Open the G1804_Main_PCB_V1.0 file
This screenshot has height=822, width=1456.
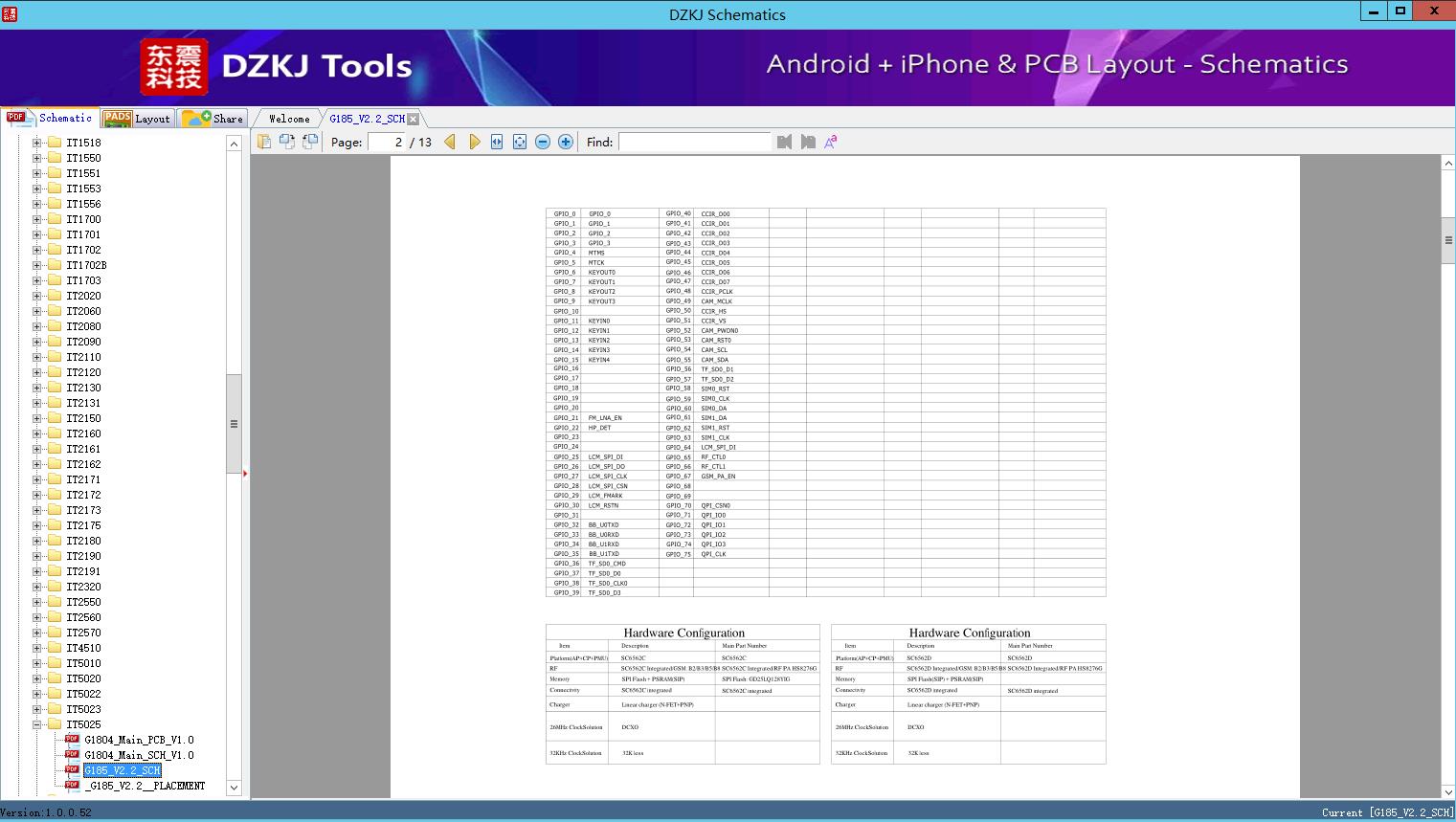[139, 740]
